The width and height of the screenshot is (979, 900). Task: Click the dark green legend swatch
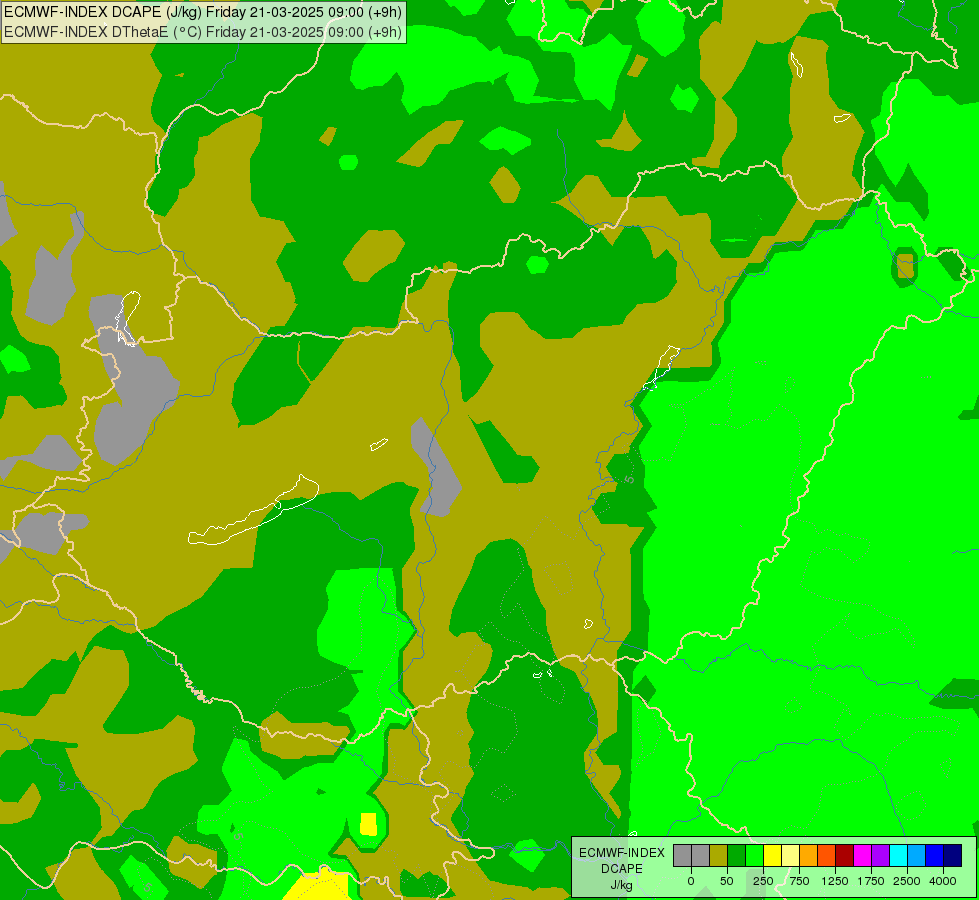click(x=737, y=855)
